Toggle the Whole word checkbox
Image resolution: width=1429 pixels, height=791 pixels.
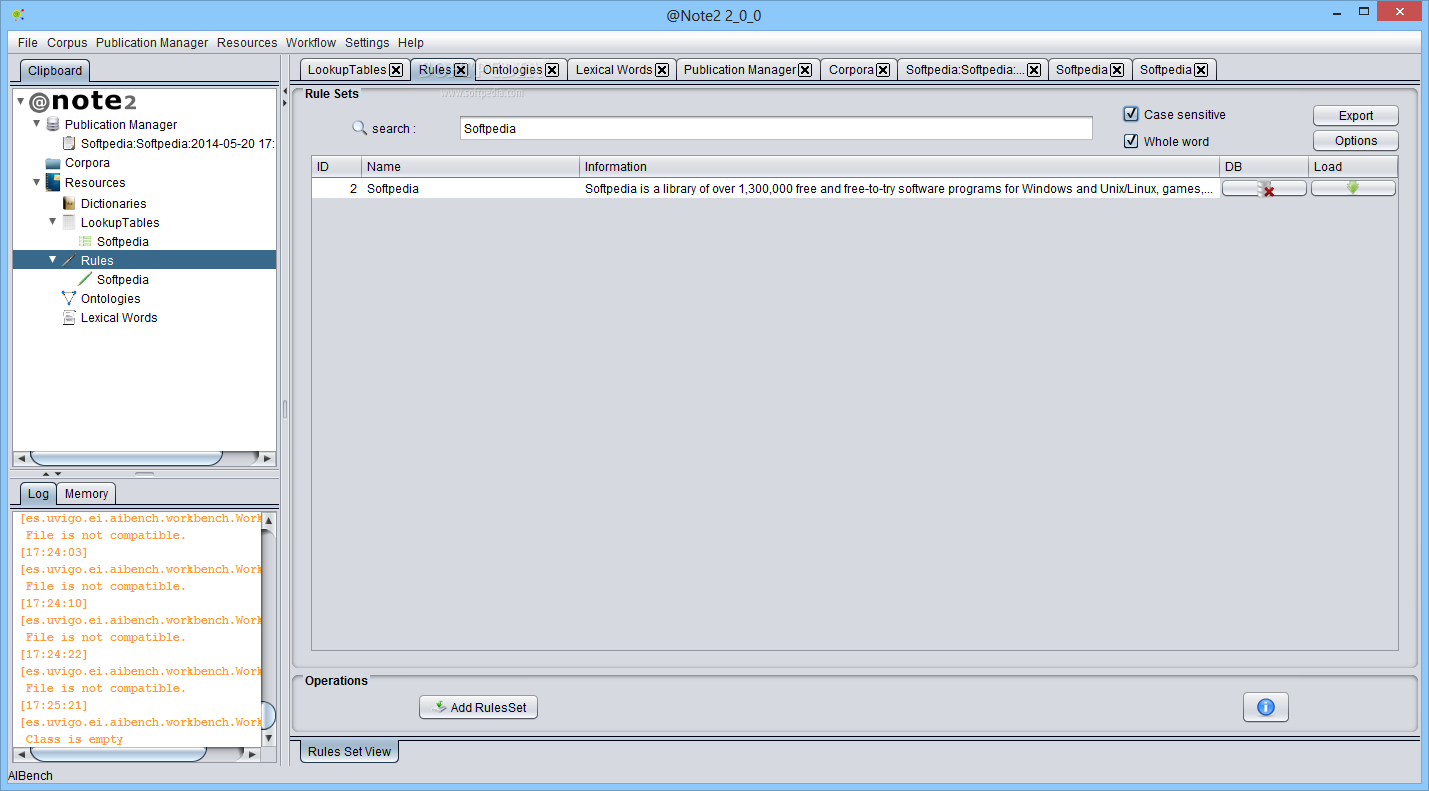pos(1131,141)
